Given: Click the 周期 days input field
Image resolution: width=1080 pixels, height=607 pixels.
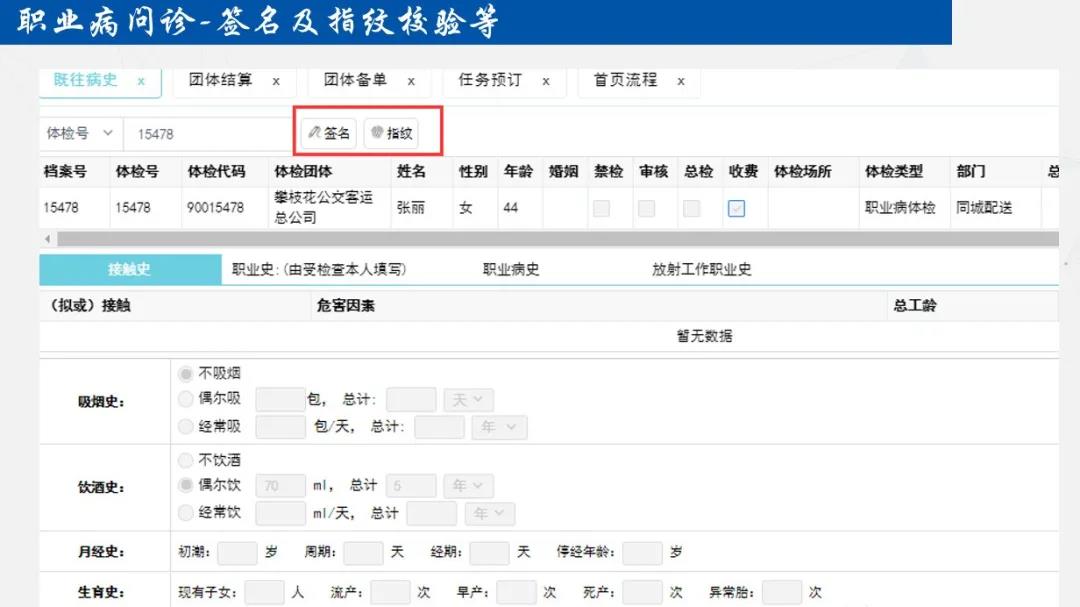Looking at the screenshot, I should tap(363, 553).
